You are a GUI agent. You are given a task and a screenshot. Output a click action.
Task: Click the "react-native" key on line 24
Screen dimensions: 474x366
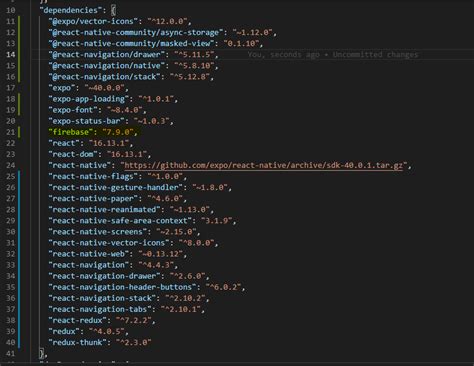click(80, 165)
